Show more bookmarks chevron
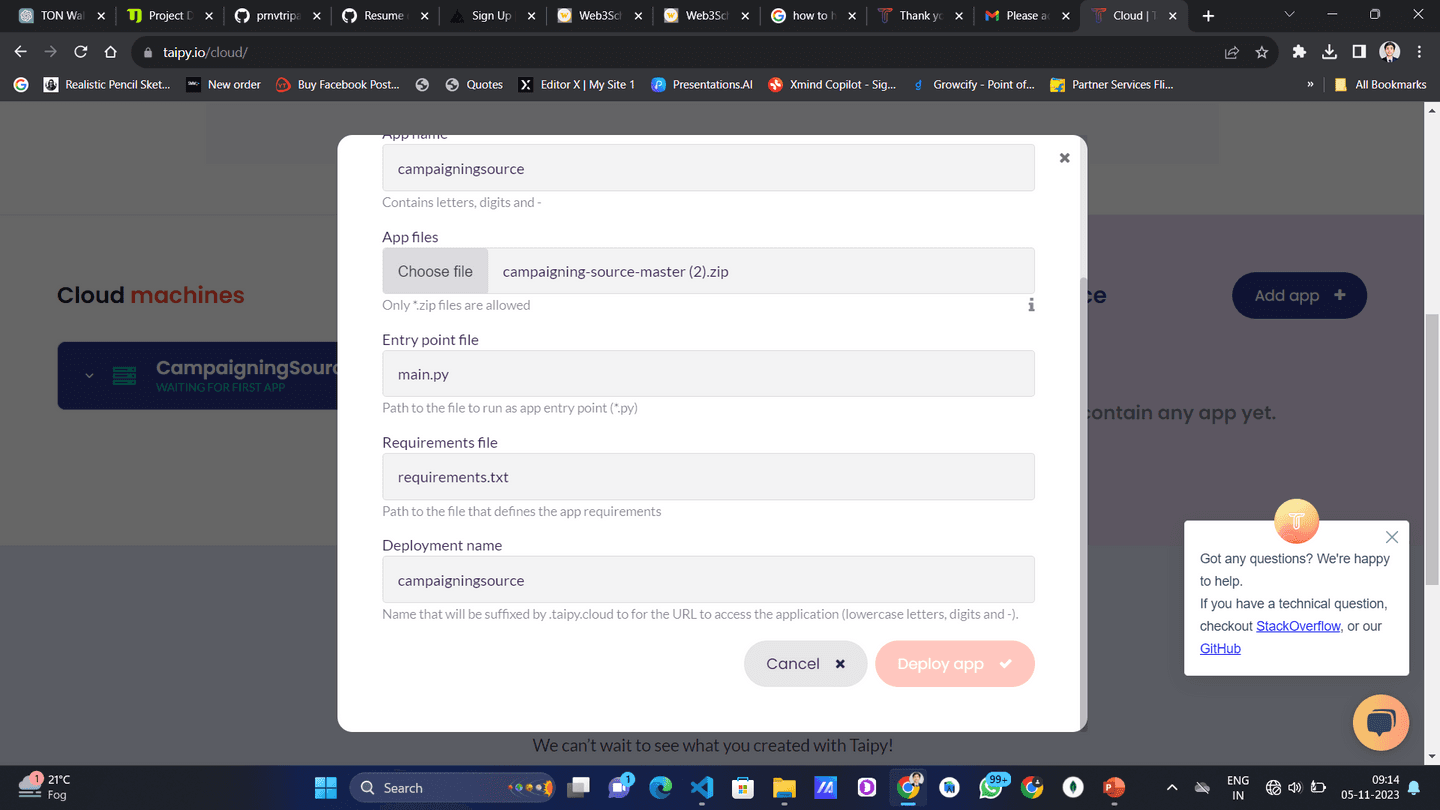Viewport: 1440px width, 810px height. 1310,85
